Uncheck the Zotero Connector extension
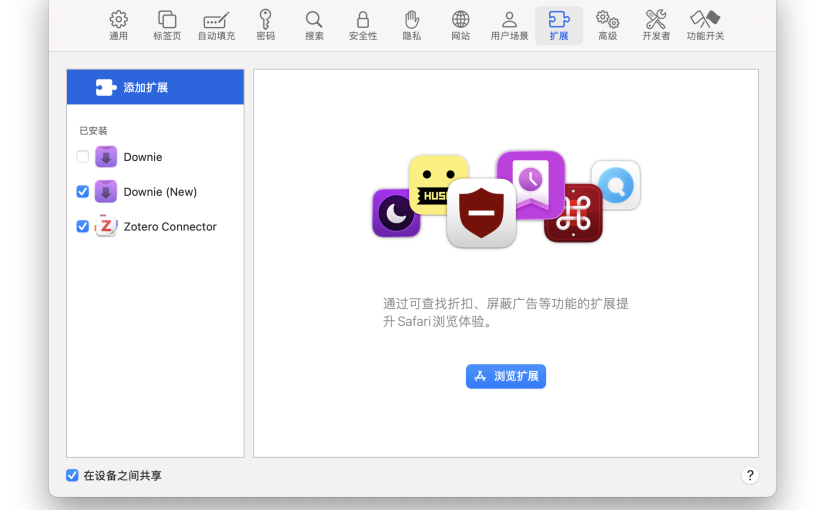The image size is (825, 510). [x=83, y=227]
